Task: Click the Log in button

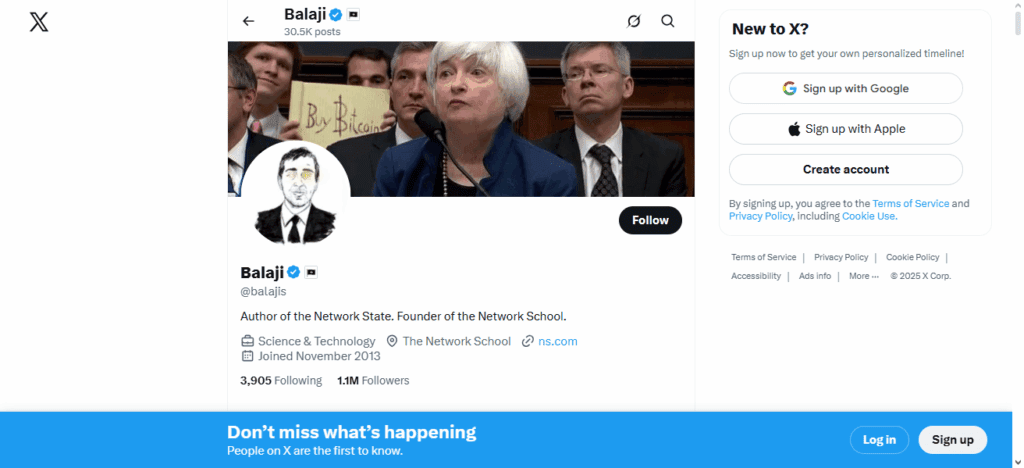Action: (879, 440)
